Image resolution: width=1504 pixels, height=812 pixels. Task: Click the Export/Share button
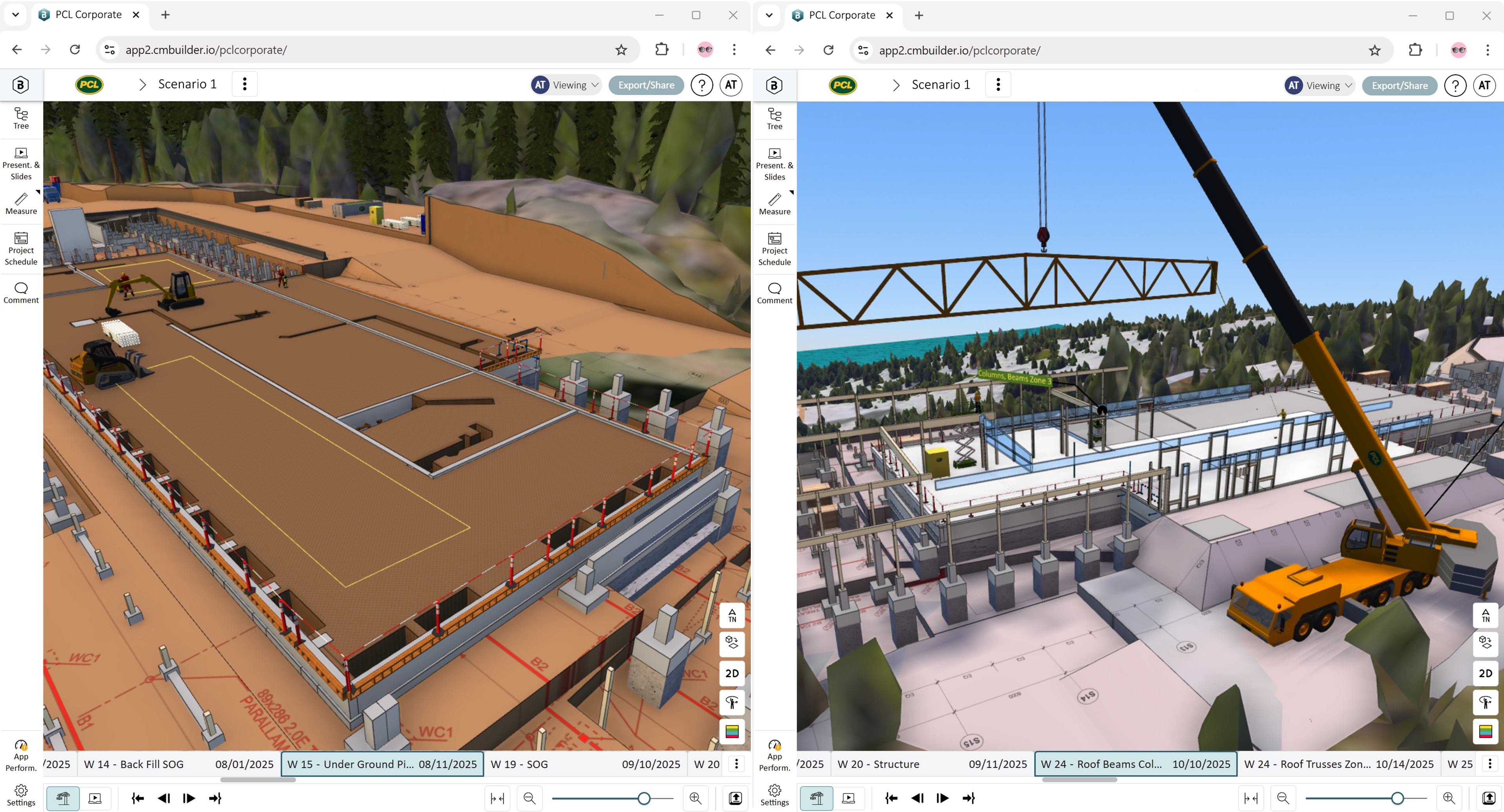click(646, 85)
